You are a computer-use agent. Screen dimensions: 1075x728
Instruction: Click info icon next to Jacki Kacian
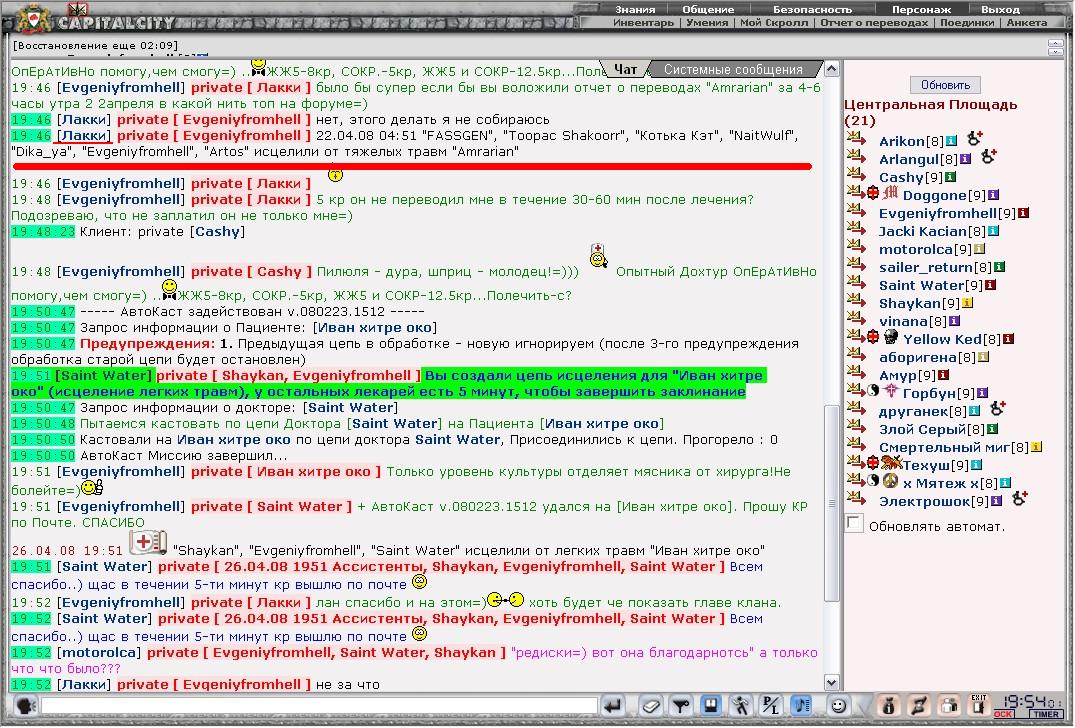tap(993, 231)
